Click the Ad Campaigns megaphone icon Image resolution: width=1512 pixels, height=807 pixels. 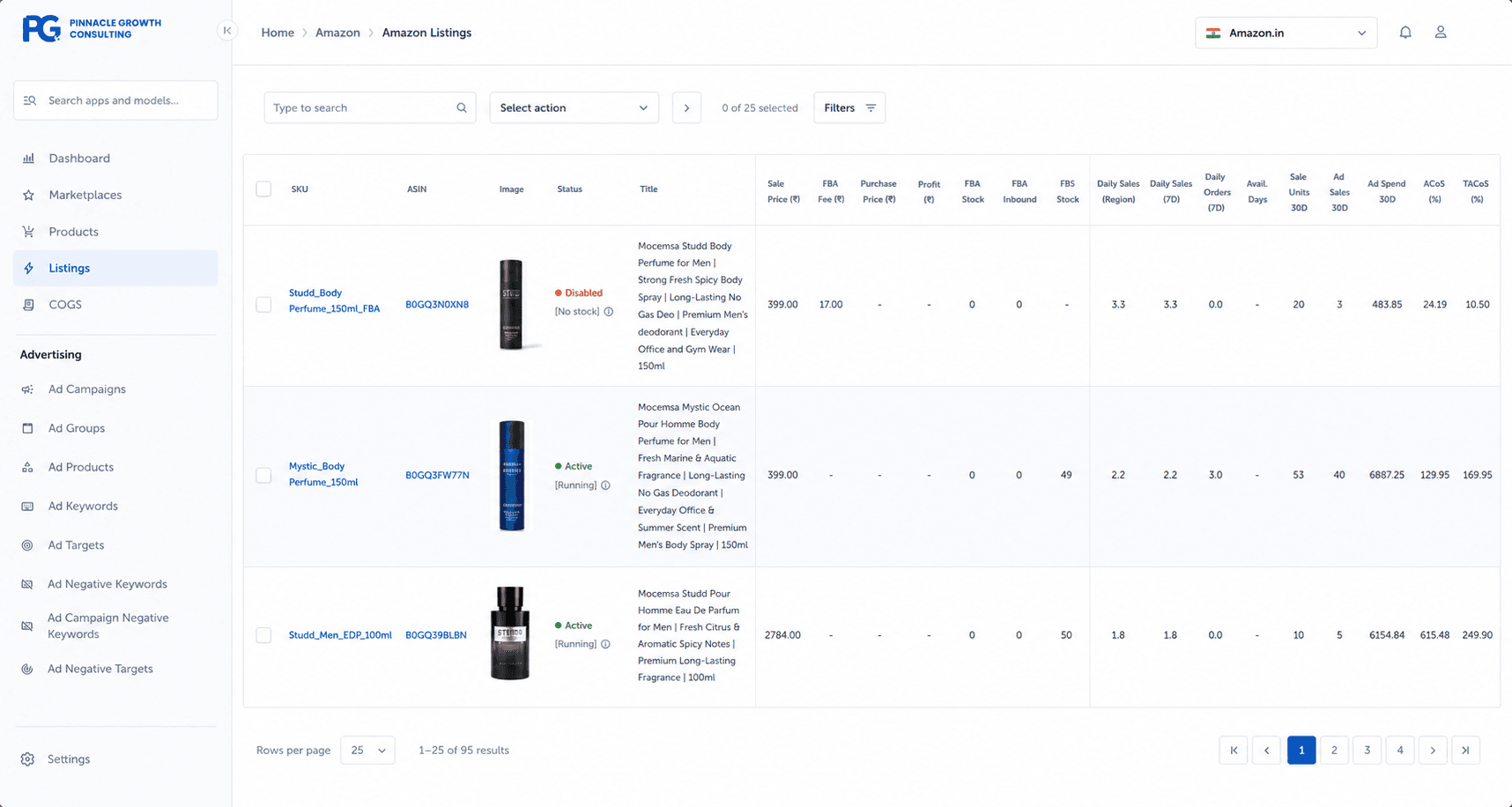coord(27,389)
